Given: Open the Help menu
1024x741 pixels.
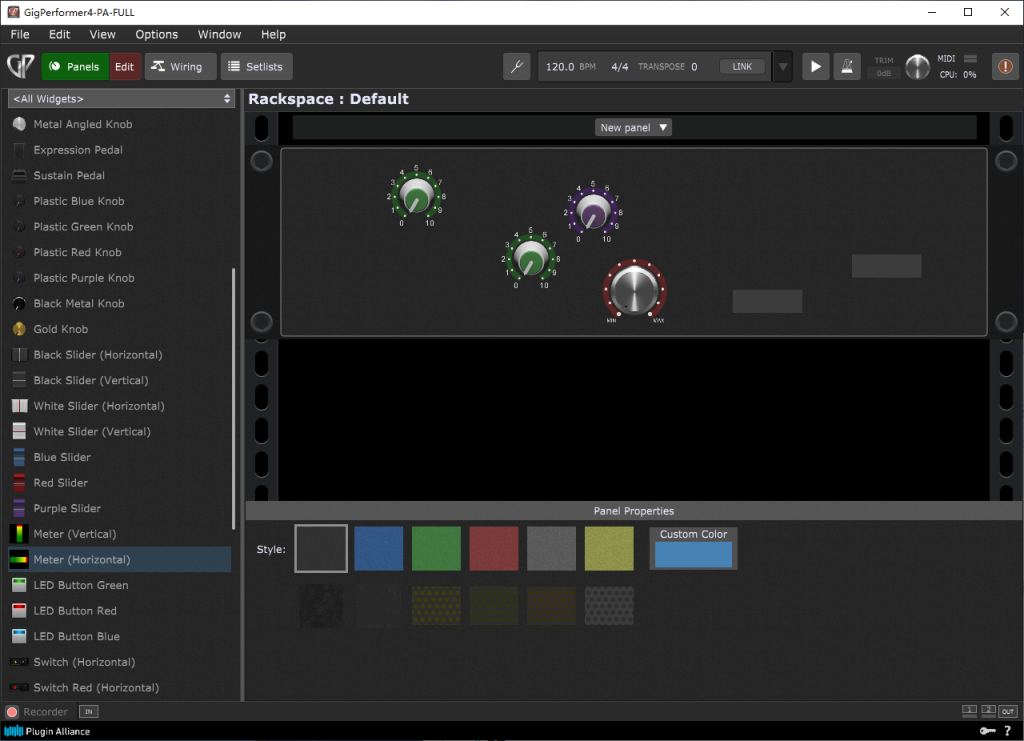Looking at the screenshot, I should [x=273, y=34].
